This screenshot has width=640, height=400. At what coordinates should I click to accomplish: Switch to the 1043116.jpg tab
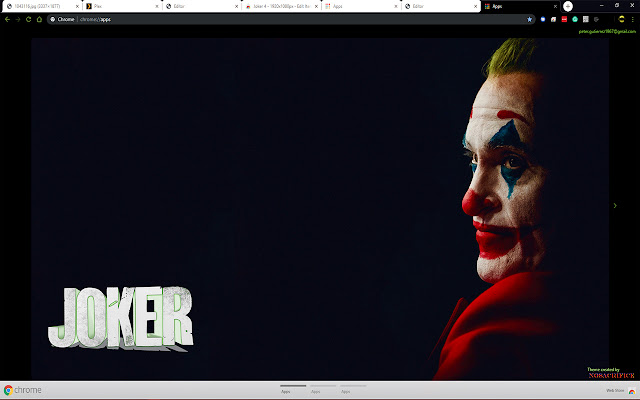click(x=41, y=6)
